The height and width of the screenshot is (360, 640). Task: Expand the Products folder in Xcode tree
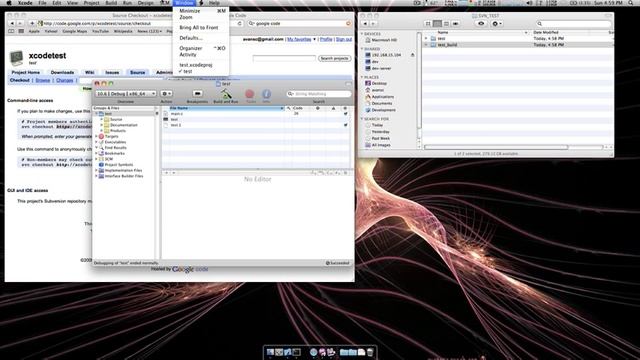click(x=102, y=131)
